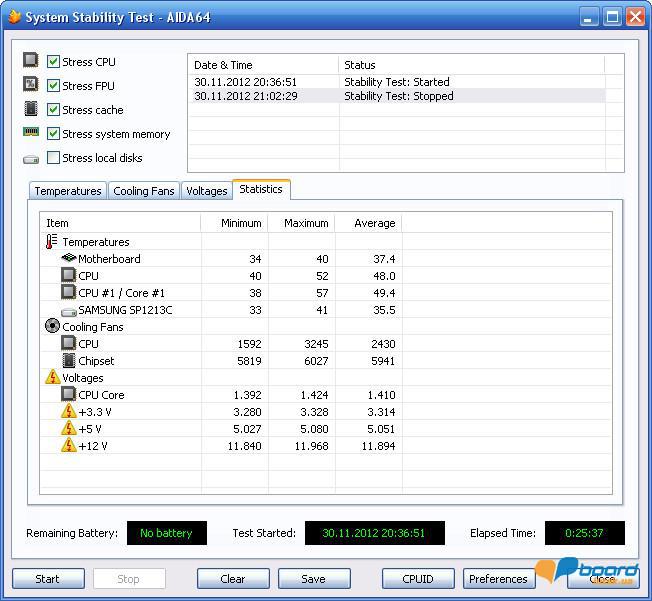The image size is (652, 601).
Task: Click the Save button
Action: pos(314,578)
